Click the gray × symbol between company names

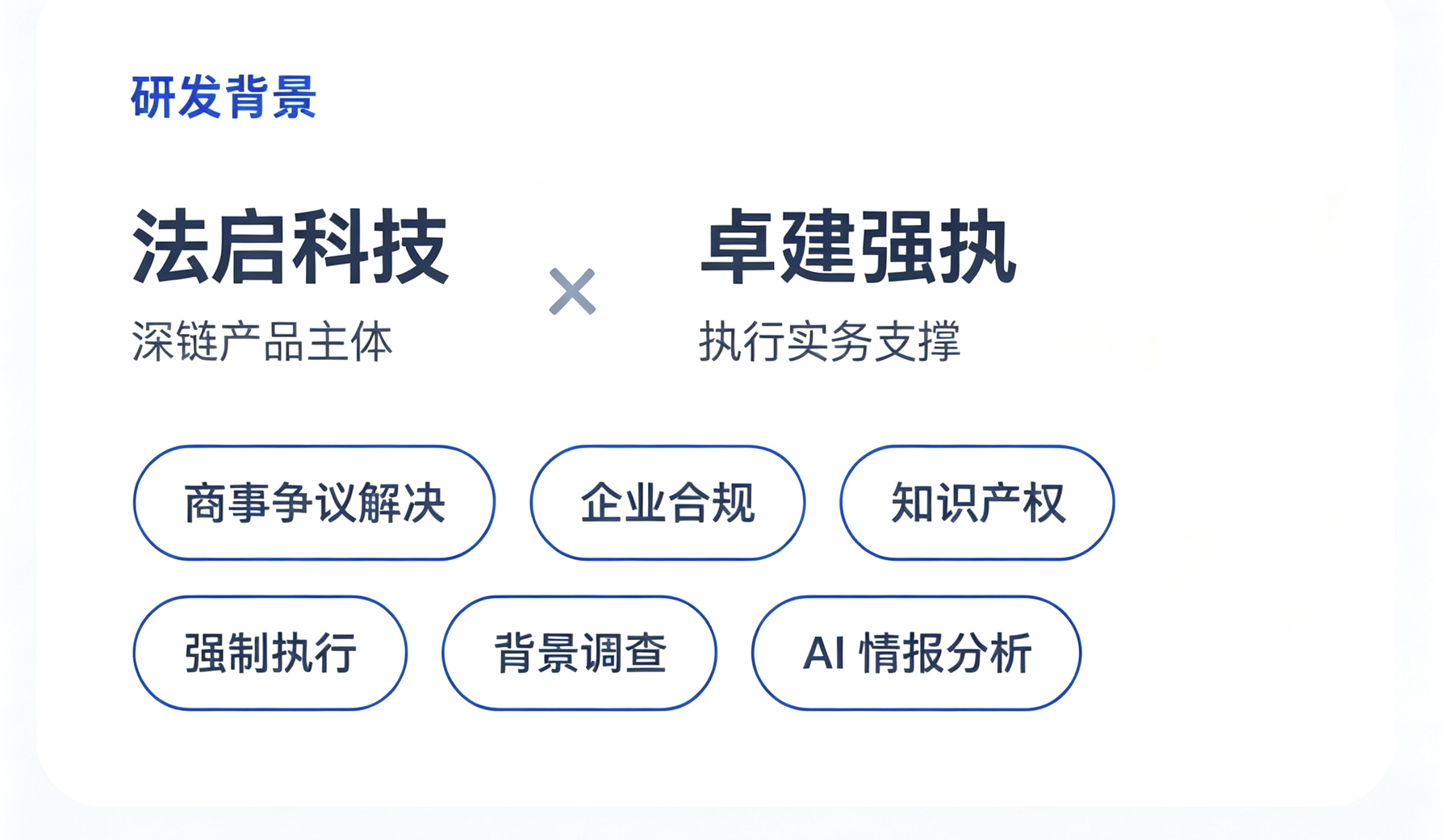(x=572, y=291)
